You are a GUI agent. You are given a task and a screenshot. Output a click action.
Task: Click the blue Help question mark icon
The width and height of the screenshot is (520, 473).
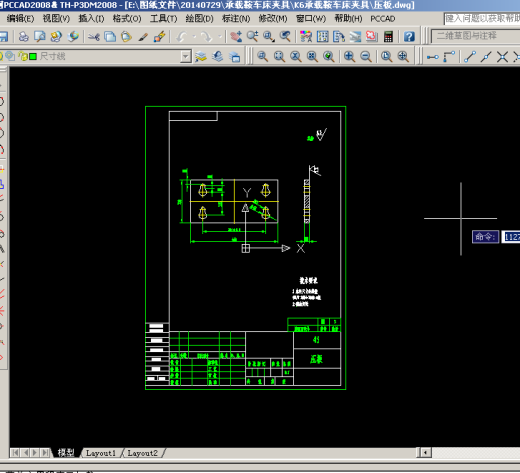click(409, 36)
